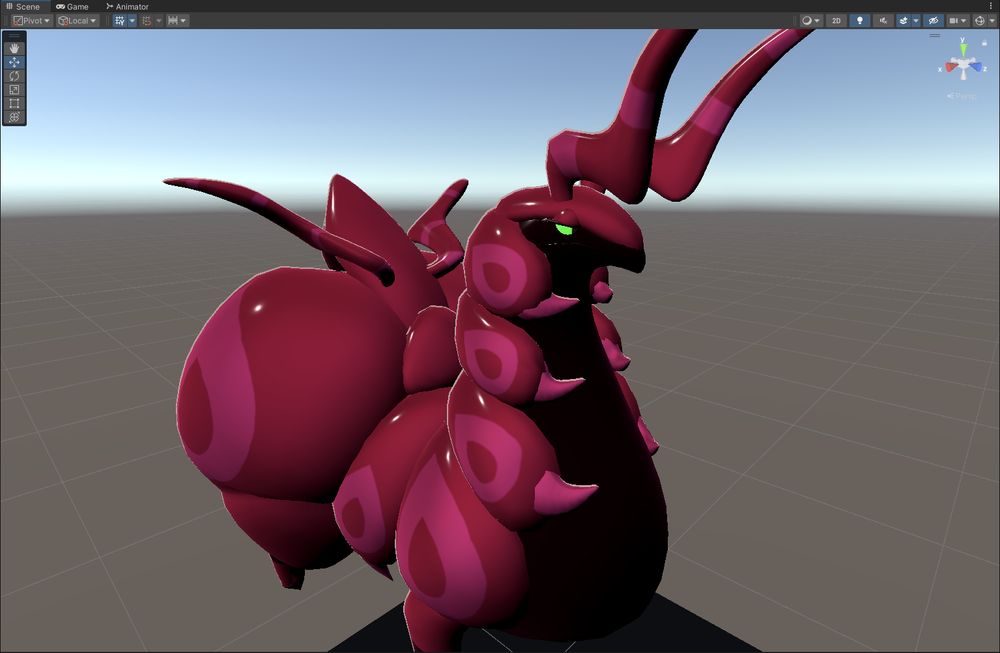Select the Hand view tool
Image resolution: width=1000 pixels, height=653 pixels.
point(14,48)
